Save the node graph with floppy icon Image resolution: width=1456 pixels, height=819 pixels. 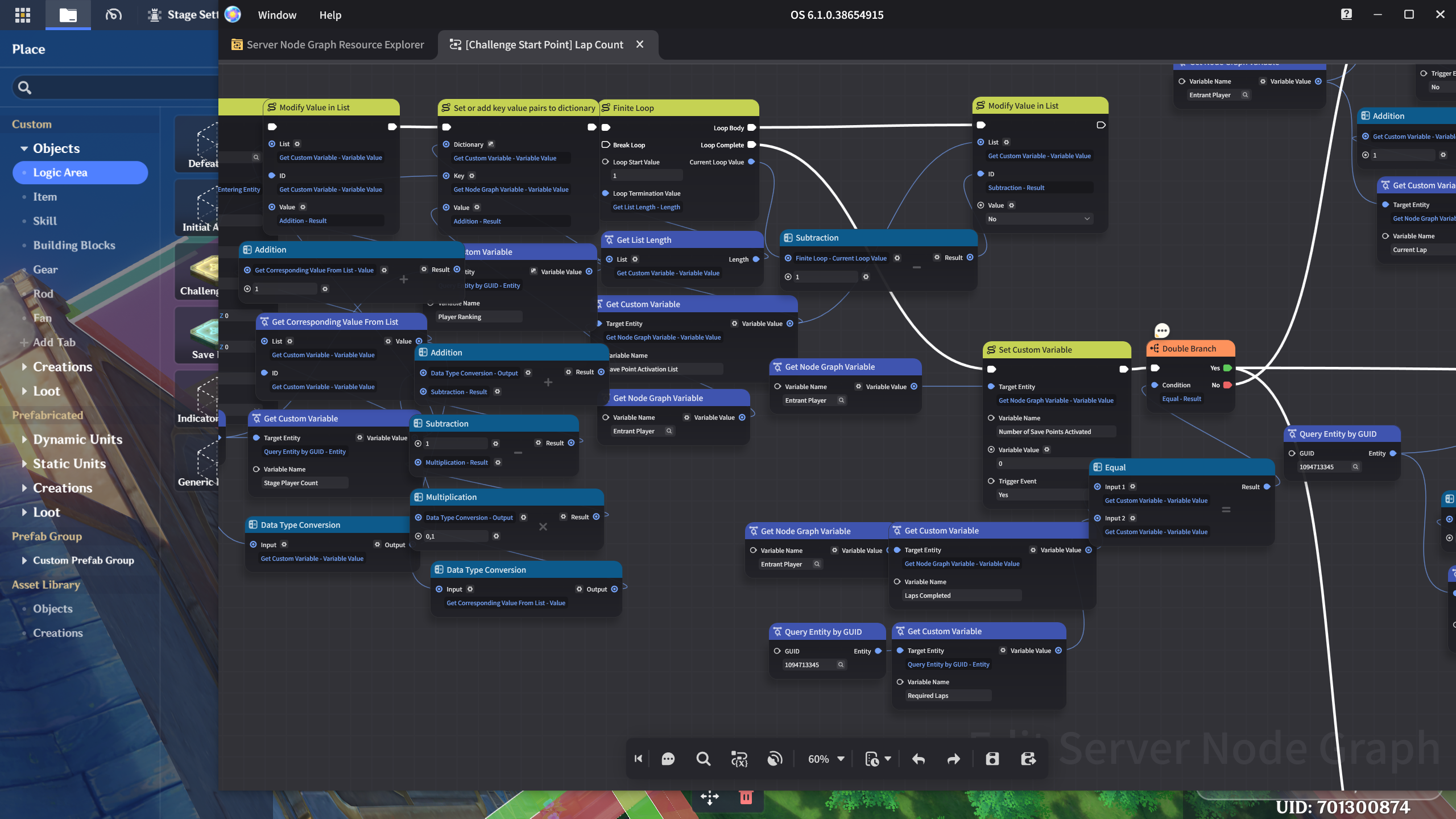coord(992,759)
